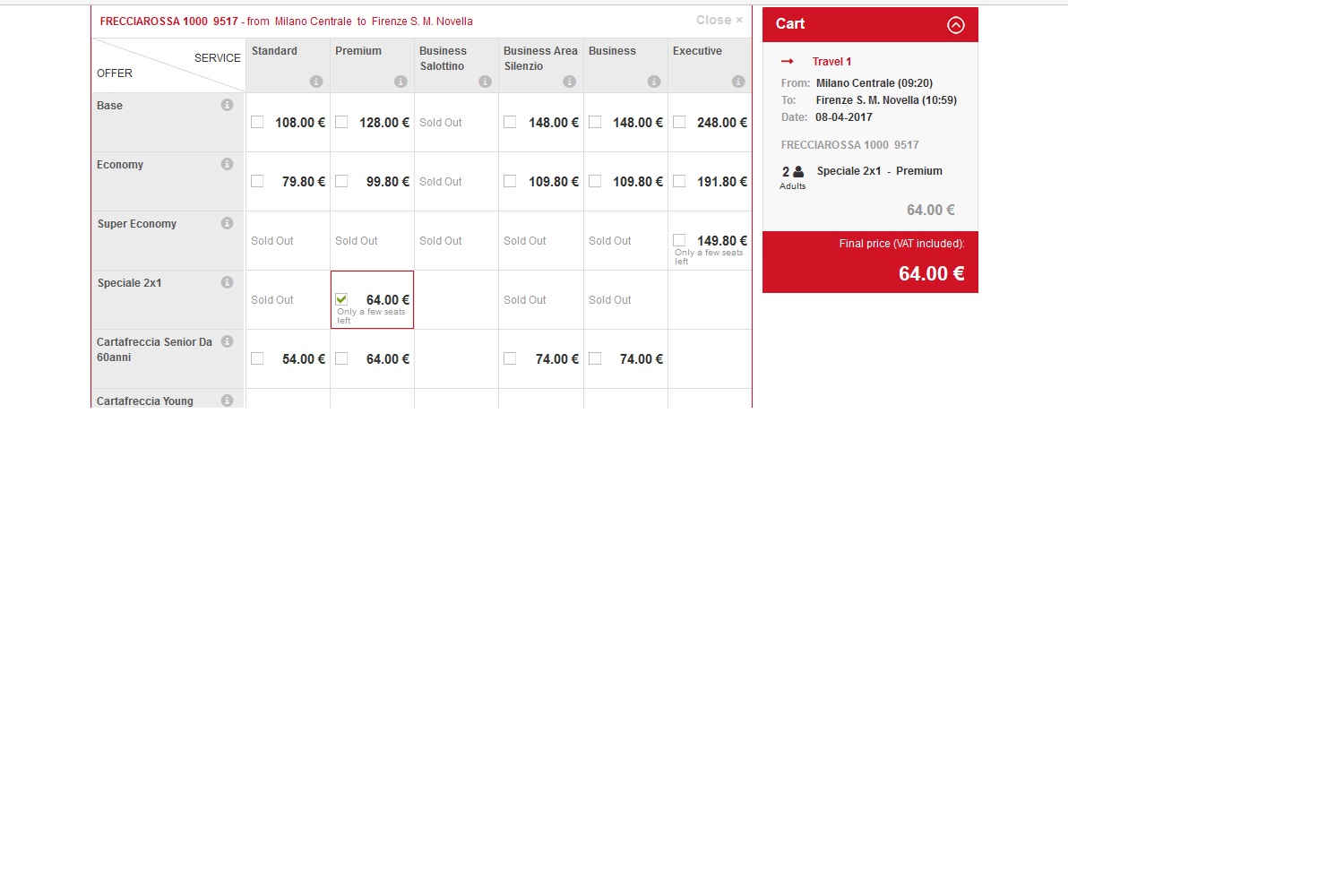
Task: Click the Speciale 2x1 offer label
Action: coord(130,283)
